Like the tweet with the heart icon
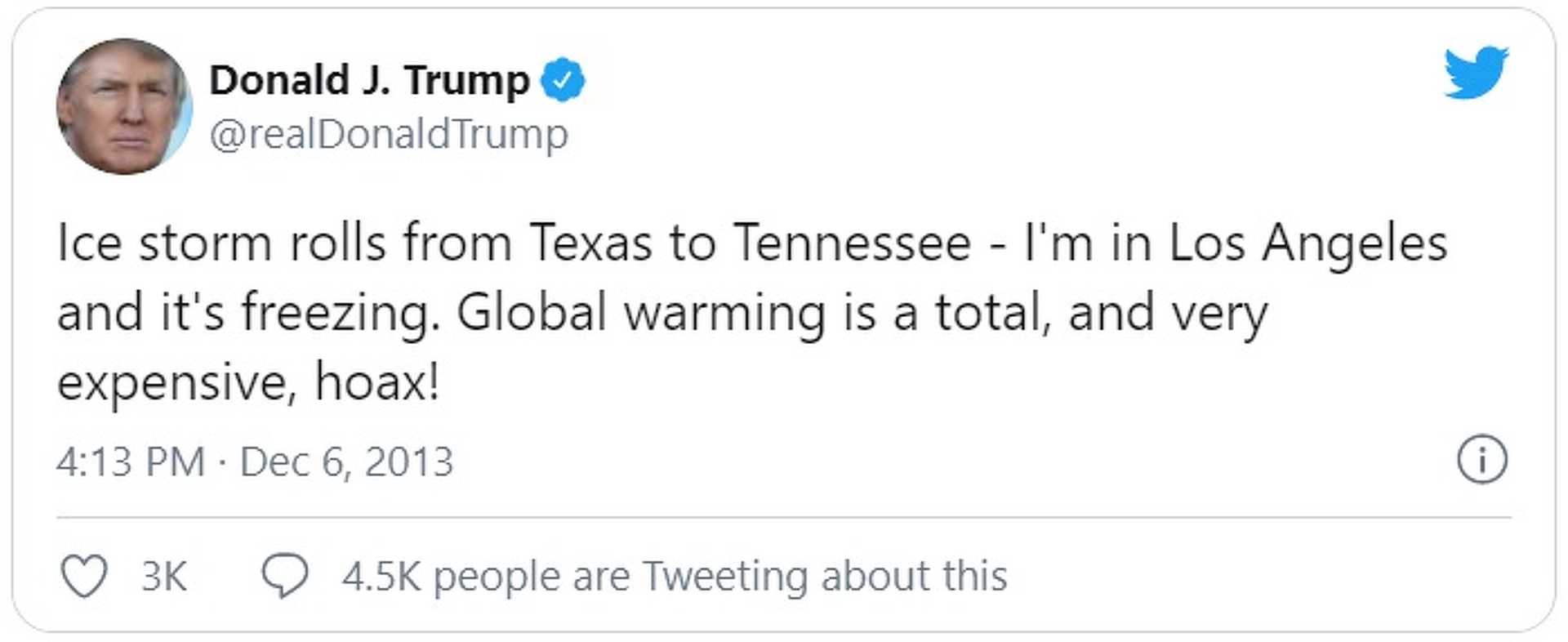Image resolution: width=1568 pixels, height=642 pixels. 84,576
